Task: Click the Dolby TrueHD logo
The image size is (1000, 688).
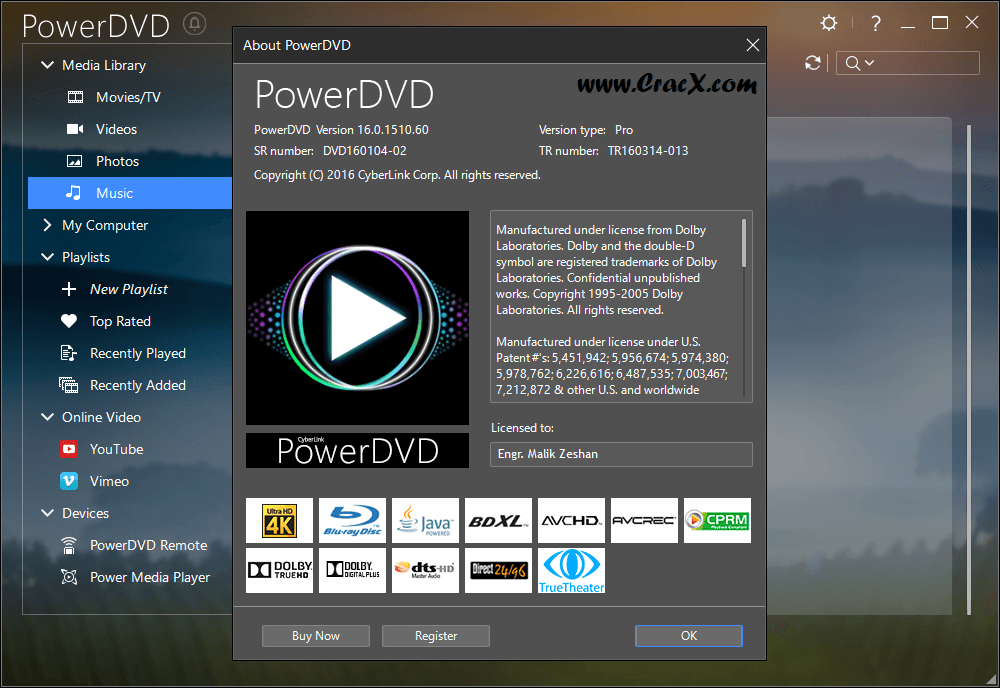Action: pyautogui.click(x=279, y=570)
